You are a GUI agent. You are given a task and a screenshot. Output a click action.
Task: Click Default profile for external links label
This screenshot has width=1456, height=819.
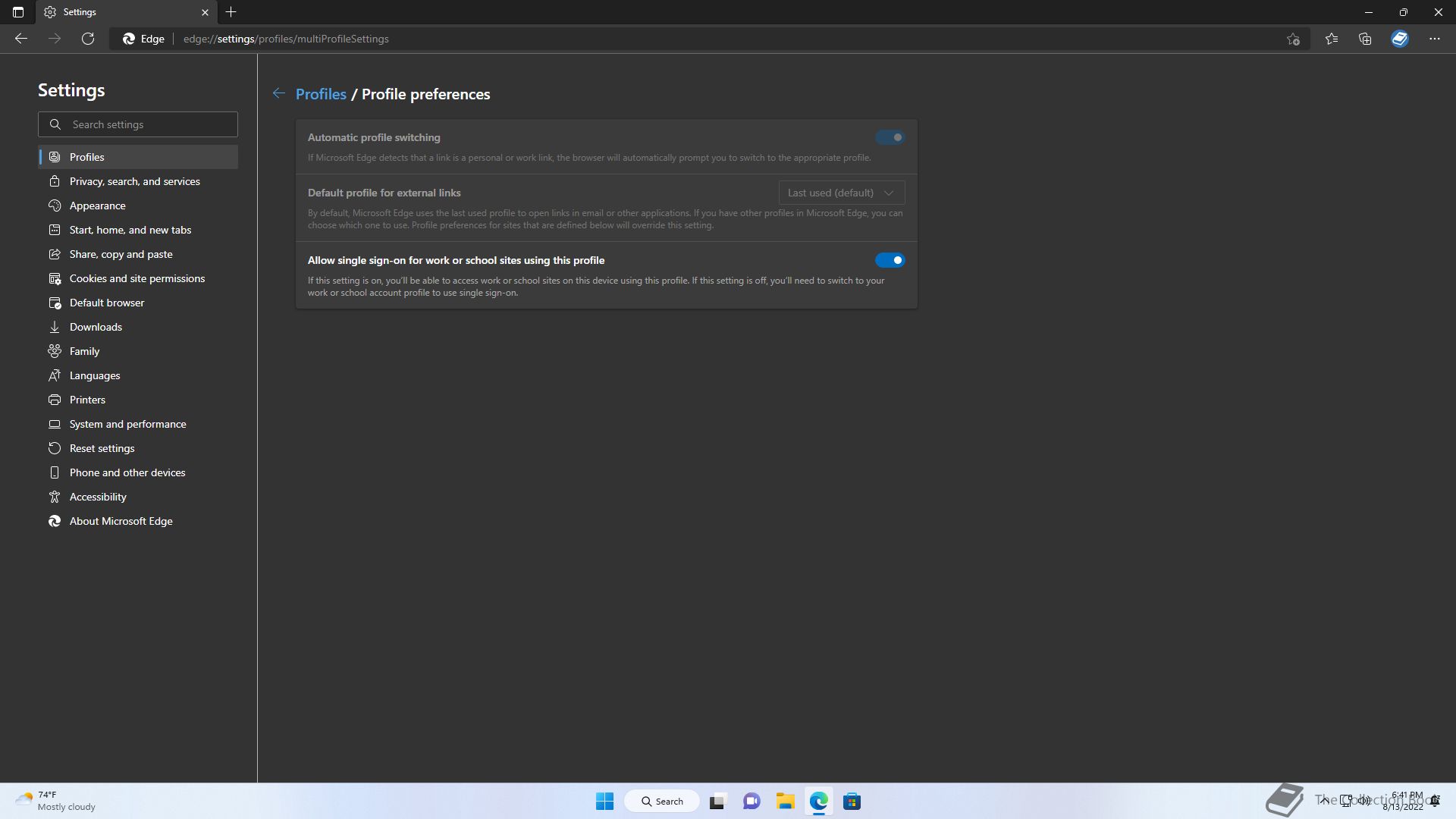coord(384,193)
